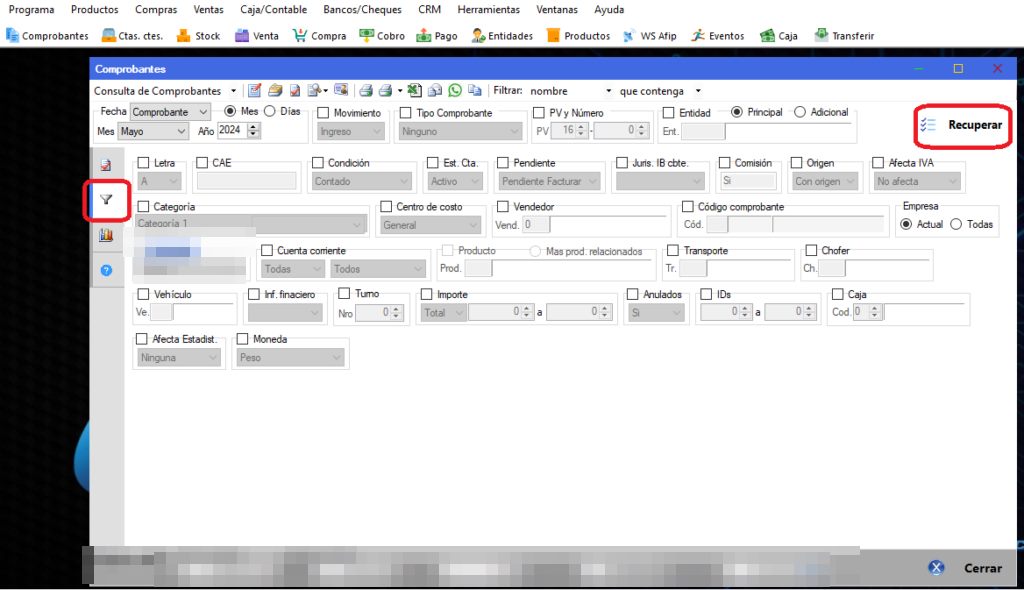Open the Caja toolbar shortcut
The width and height of the screenshot is (1024, 590).
[x=778, y=36]
